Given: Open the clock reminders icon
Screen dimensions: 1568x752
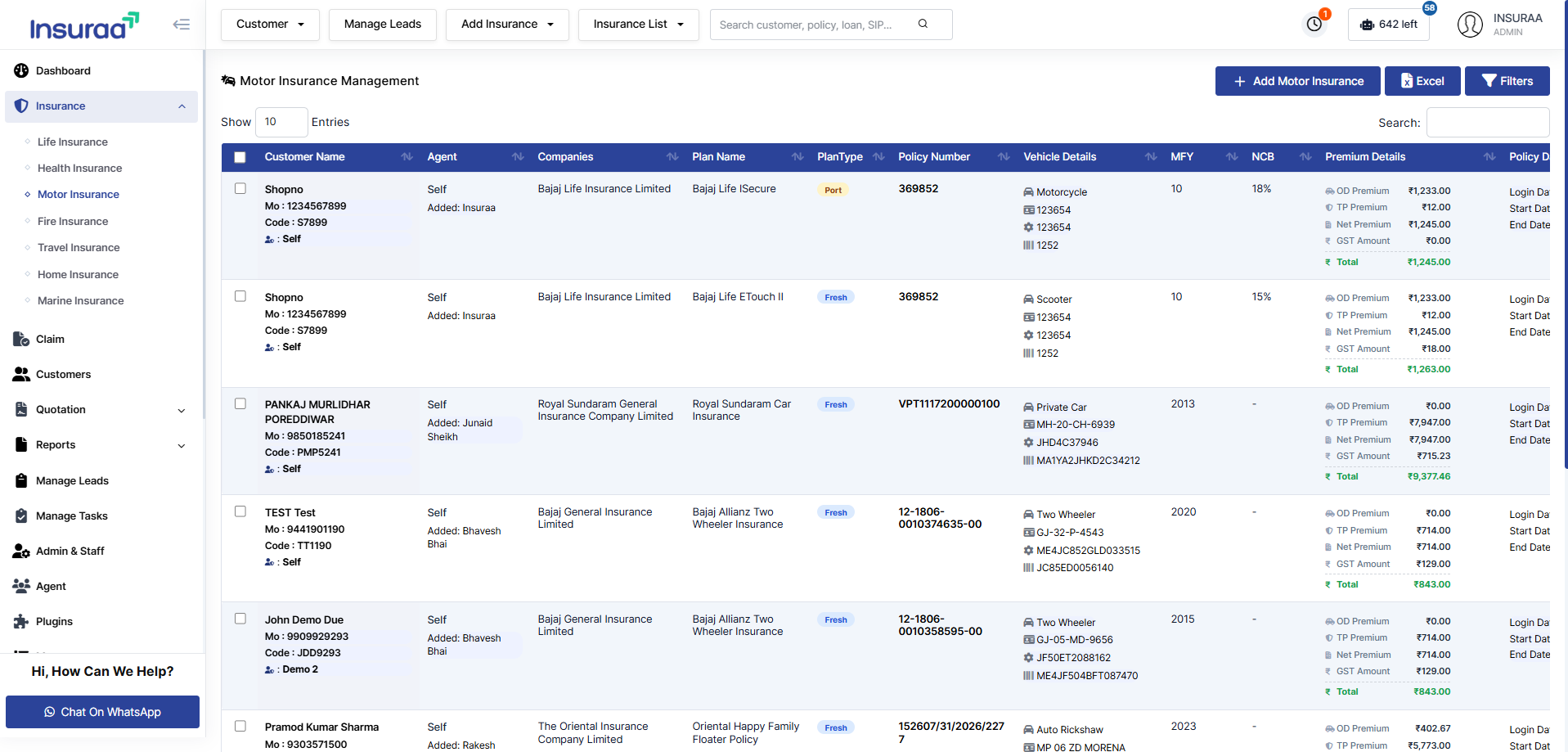Looking at the screenshot, I should point(1314,25).
